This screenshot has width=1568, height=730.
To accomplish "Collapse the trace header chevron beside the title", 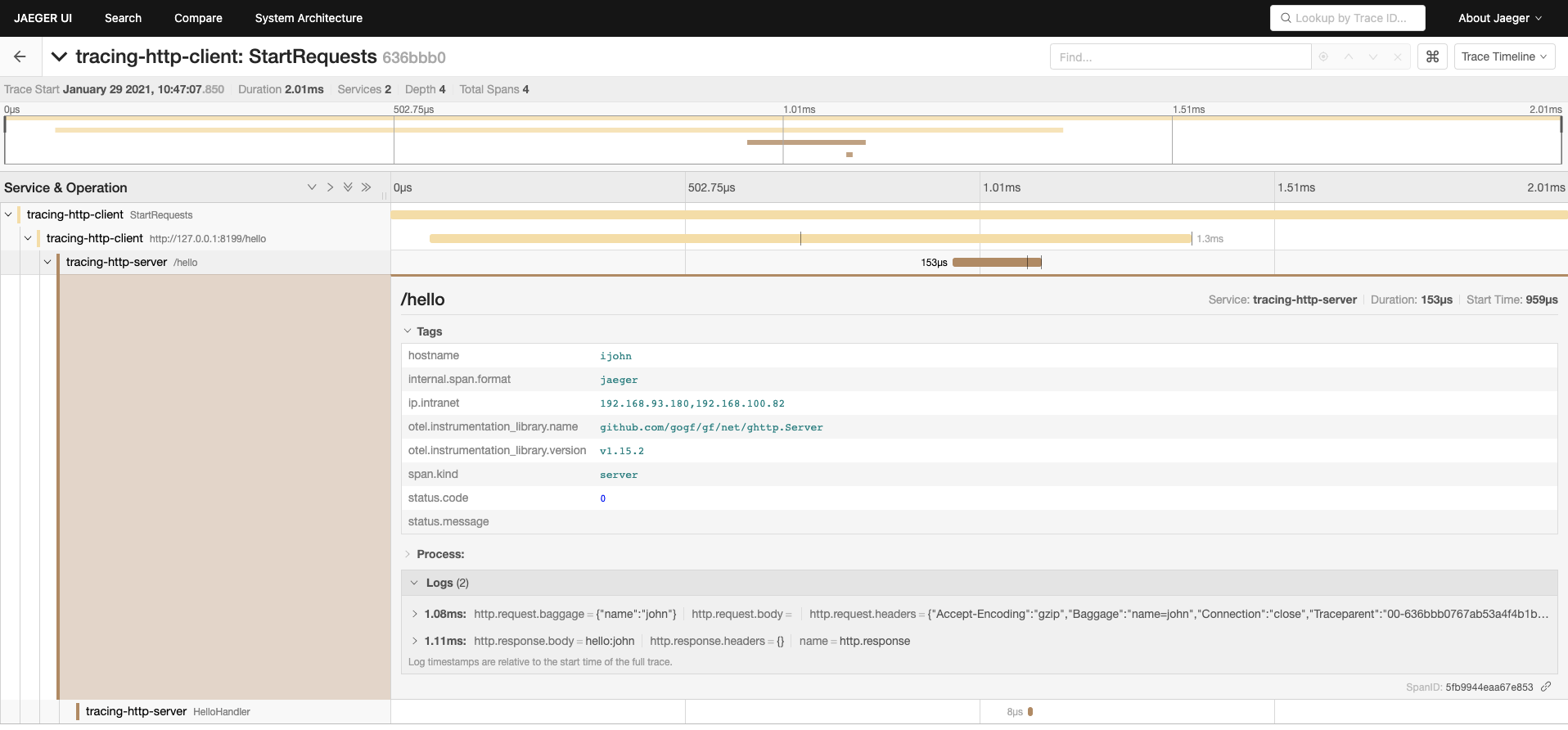I will tap(59, 56).
